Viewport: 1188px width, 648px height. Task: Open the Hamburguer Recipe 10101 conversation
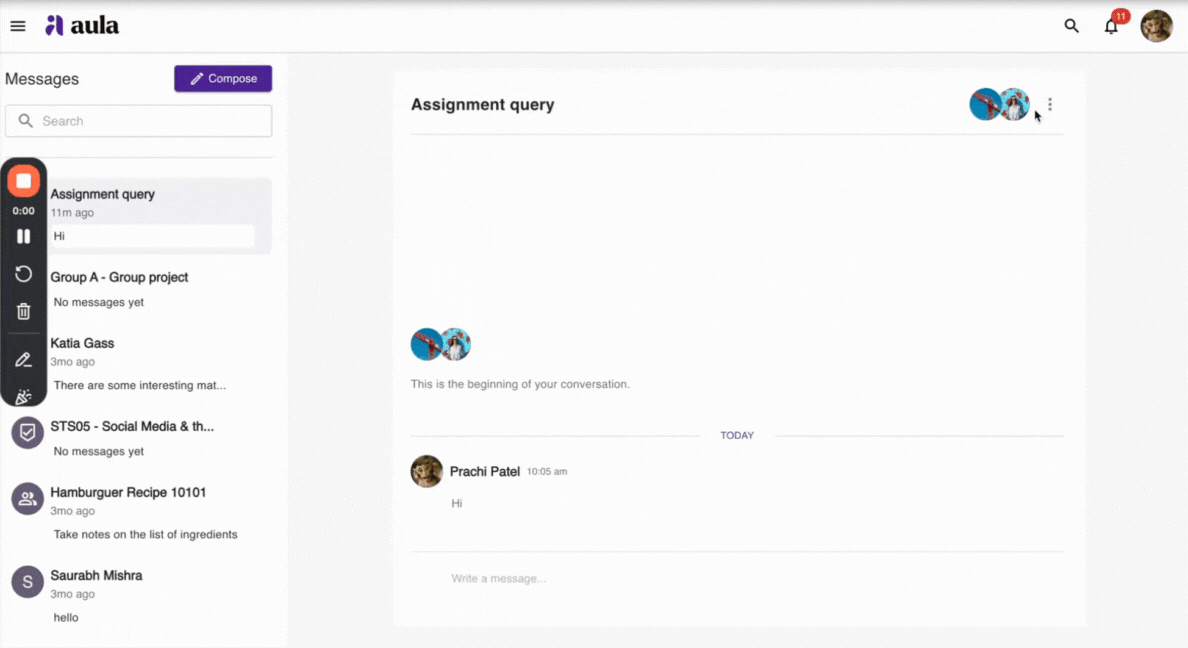coord(139,513)
